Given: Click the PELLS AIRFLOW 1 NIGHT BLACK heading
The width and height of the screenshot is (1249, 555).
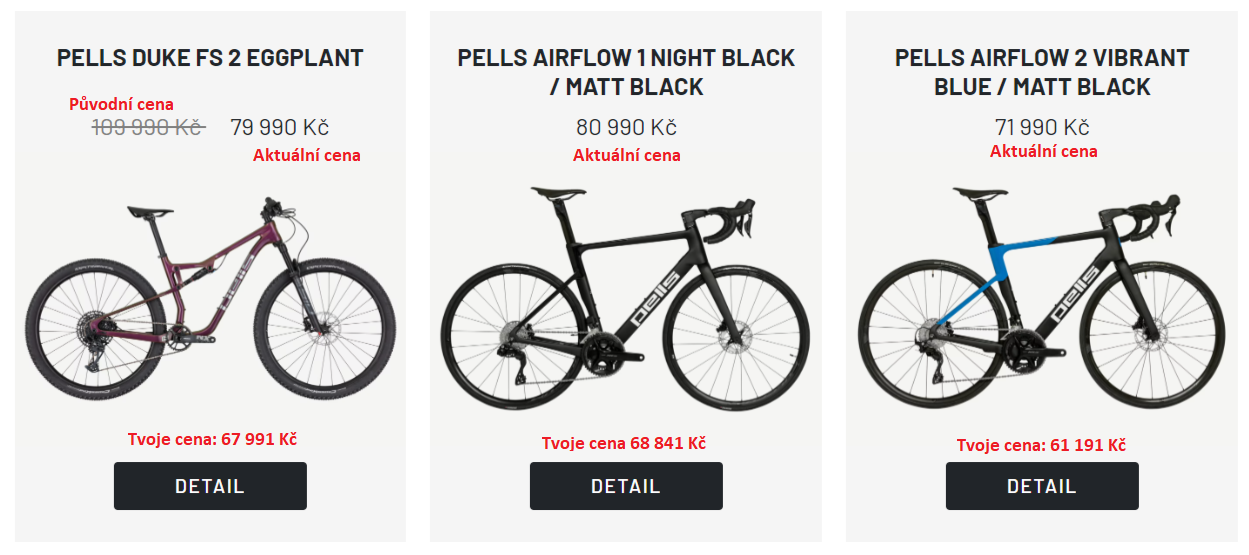Looking at the screenshot, I should click(x=626, y=72).
